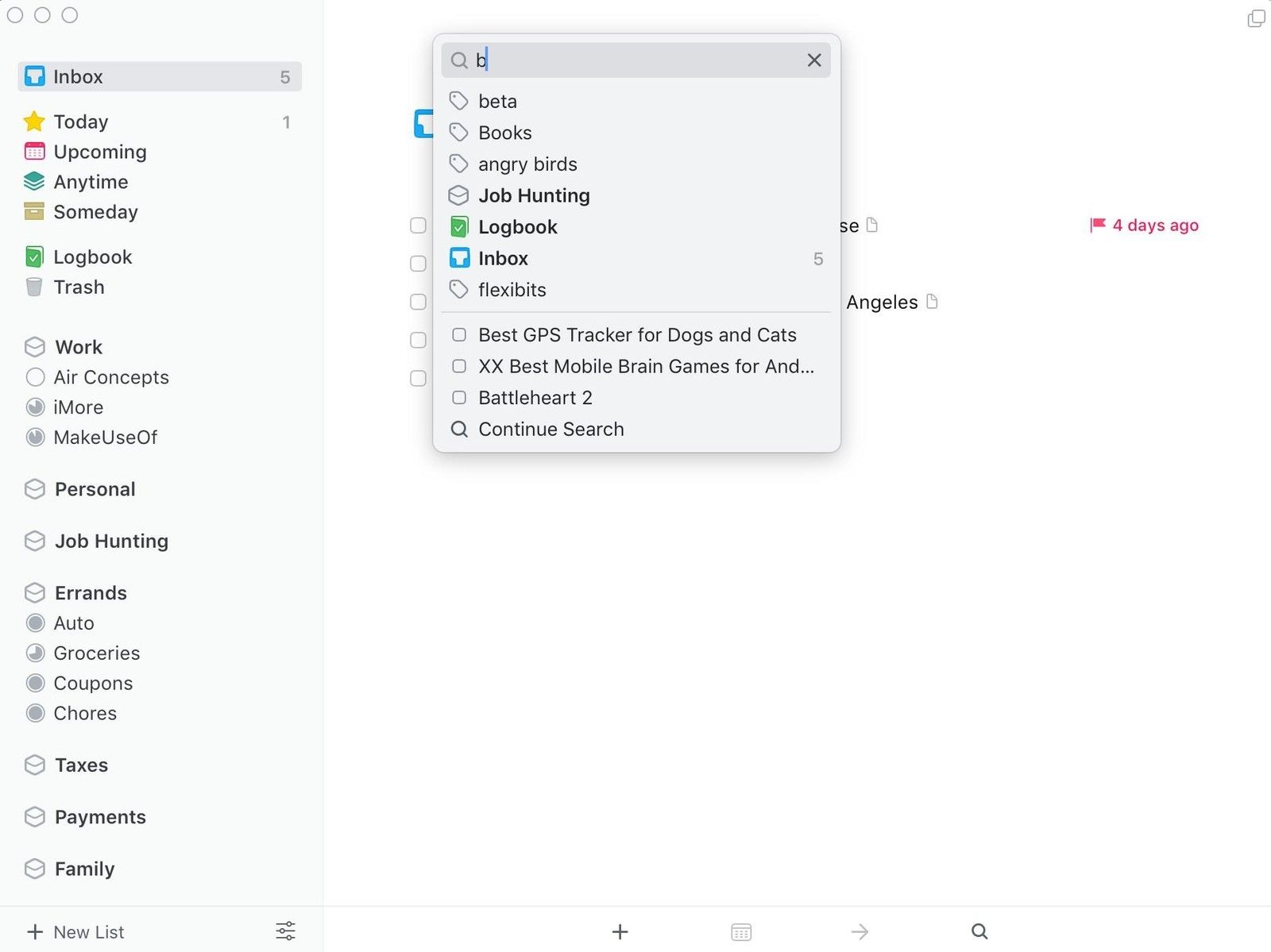Toggle checkbox for XX Best Mobile Brain Games

pyautogui.click(x=459, y=366)
